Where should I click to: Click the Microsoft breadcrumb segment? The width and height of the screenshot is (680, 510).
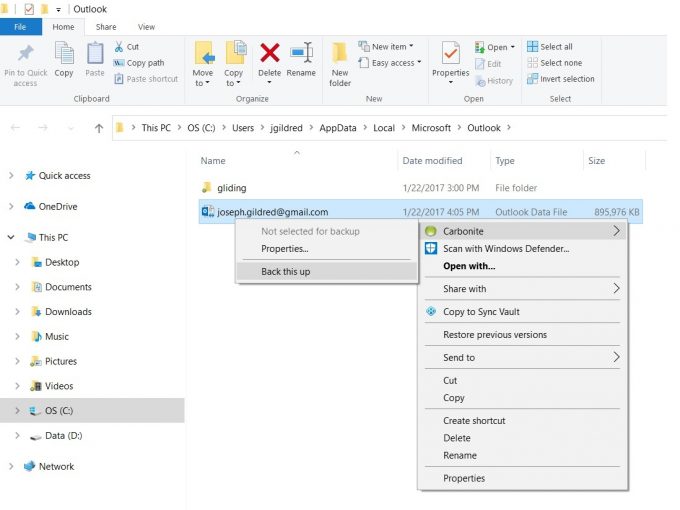tap(431, 128)
